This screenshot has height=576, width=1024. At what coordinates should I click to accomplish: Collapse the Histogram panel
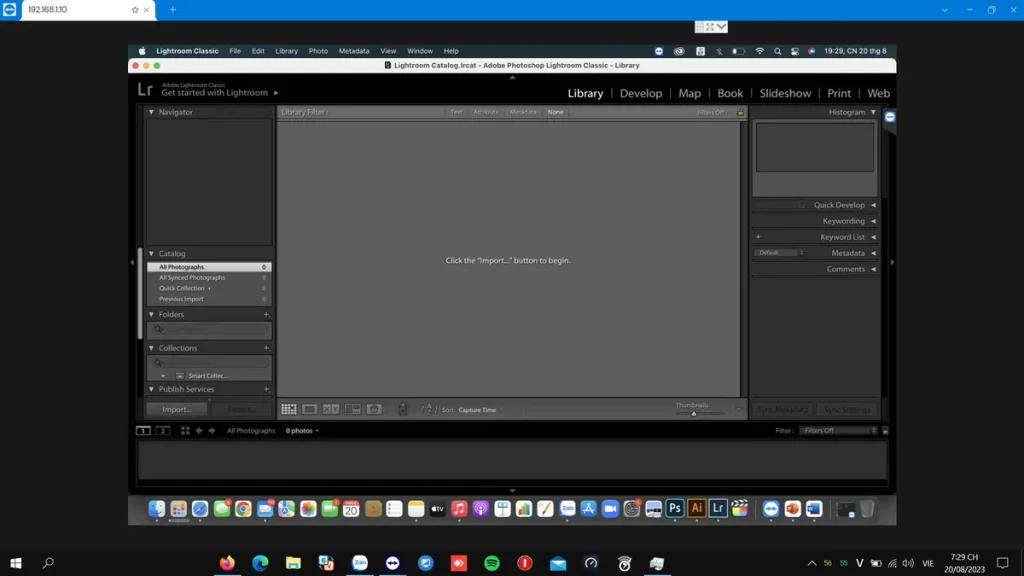(873, 112)
